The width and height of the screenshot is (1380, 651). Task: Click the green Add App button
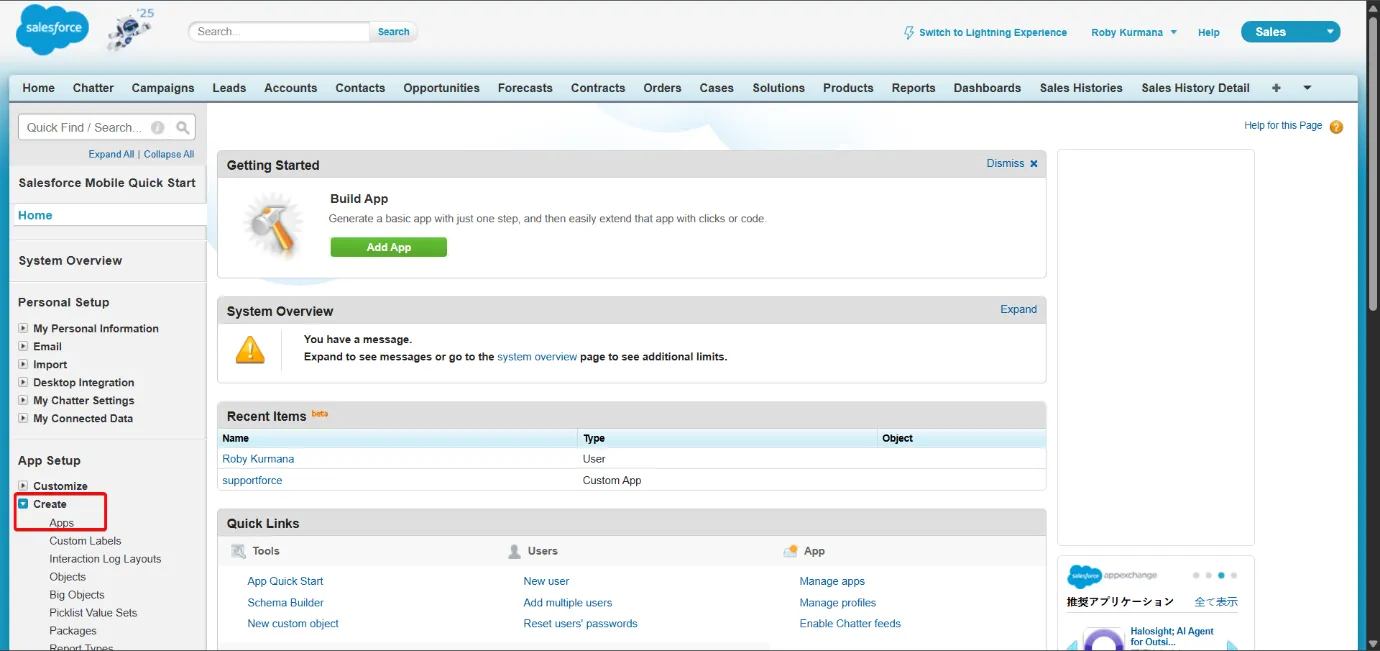point(388,247)
